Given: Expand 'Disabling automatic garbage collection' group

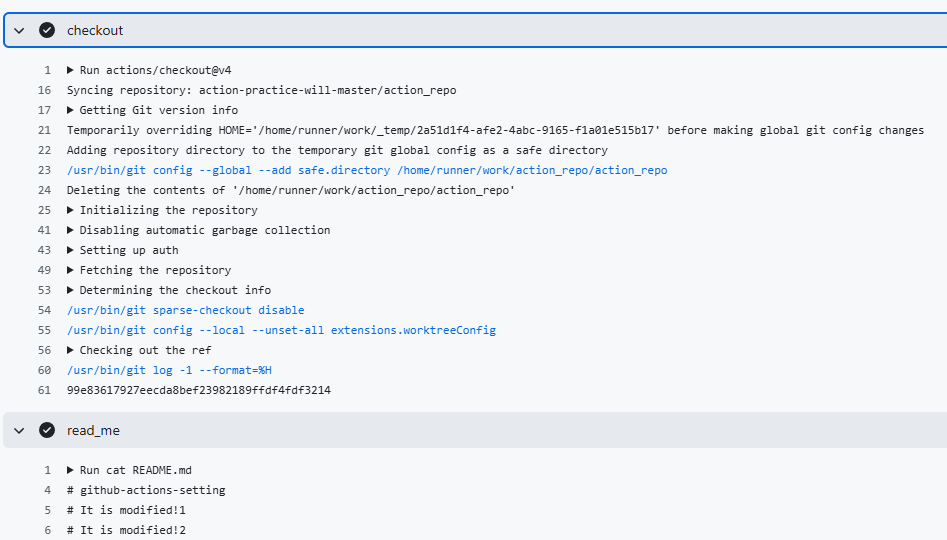Looking at the screenshot, I should coord(71,230).
